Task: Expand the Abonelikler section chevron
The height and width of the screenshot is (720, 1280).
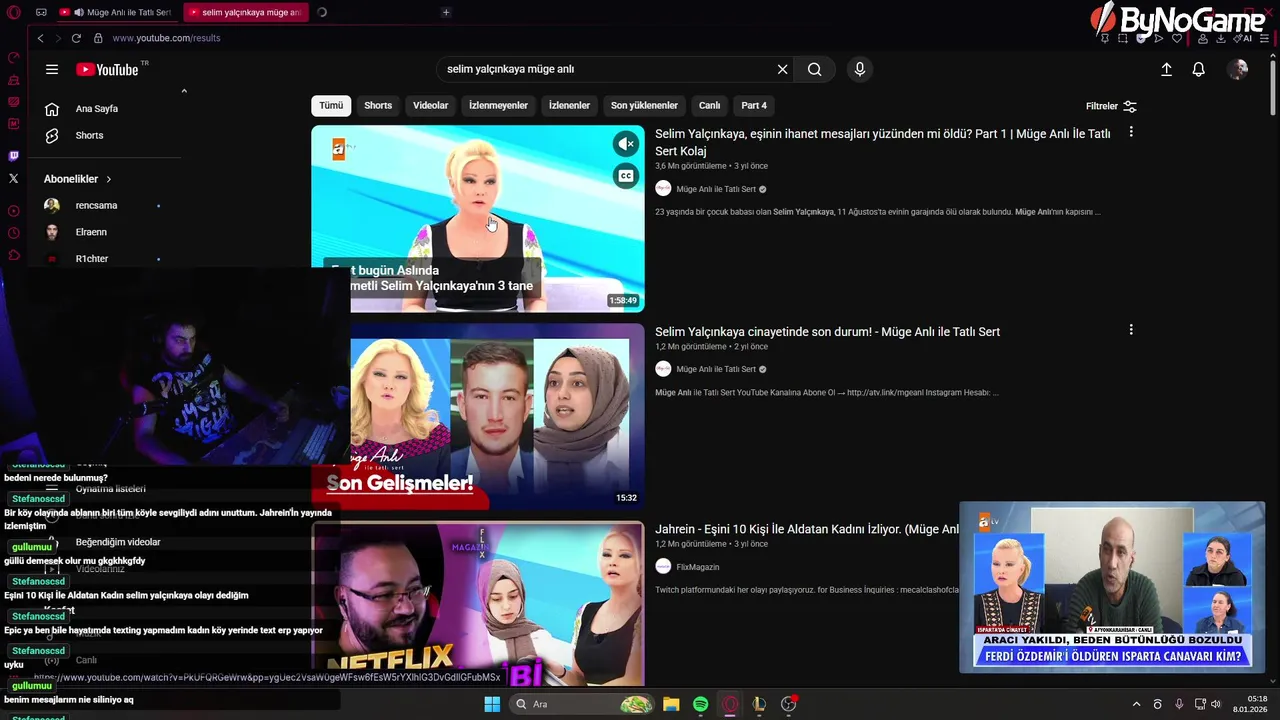Action: point(108,179)
